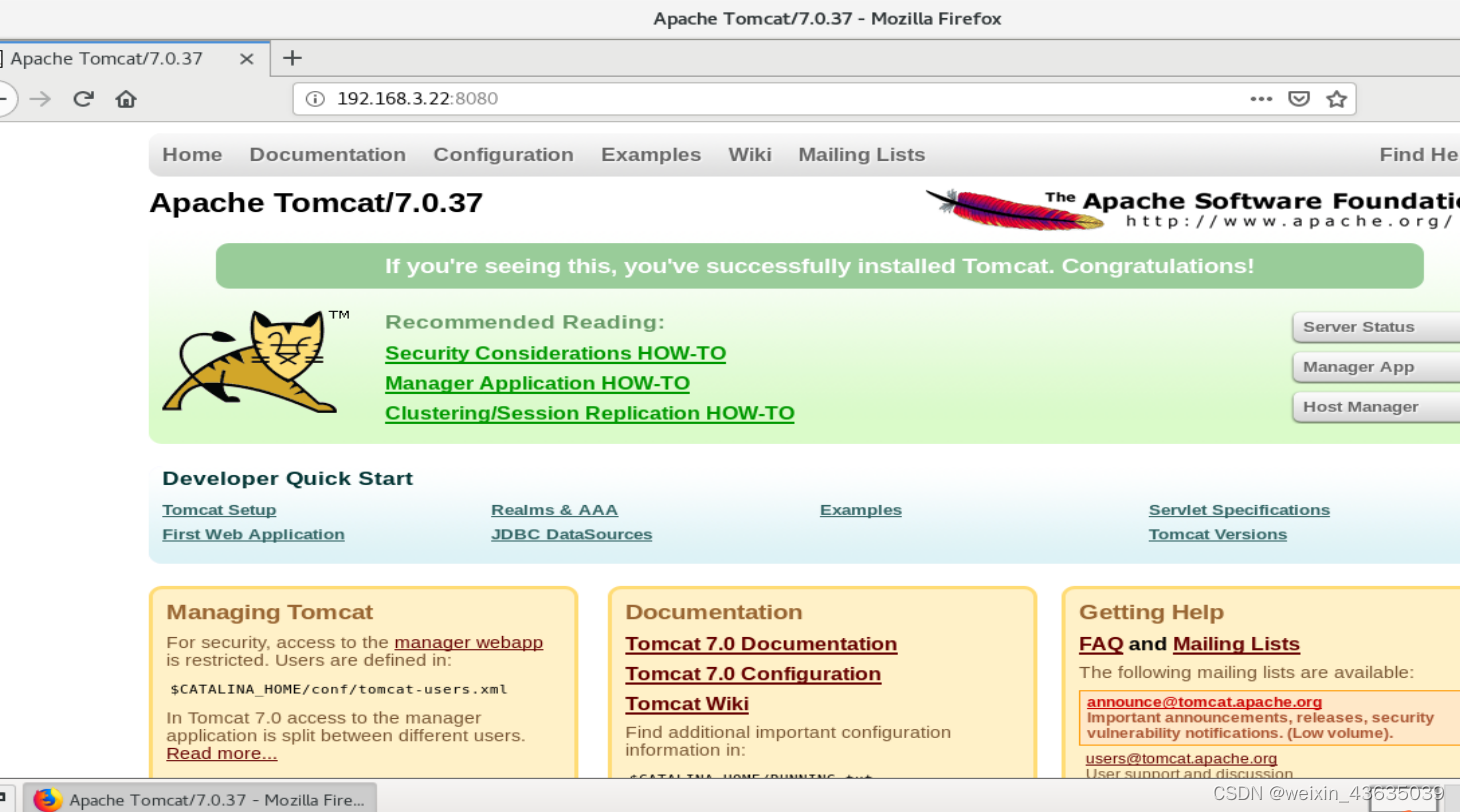Open Tomcat 7.0 Documentation link
The height and width of the screenshot is (812, 1460).
[761, 644]
